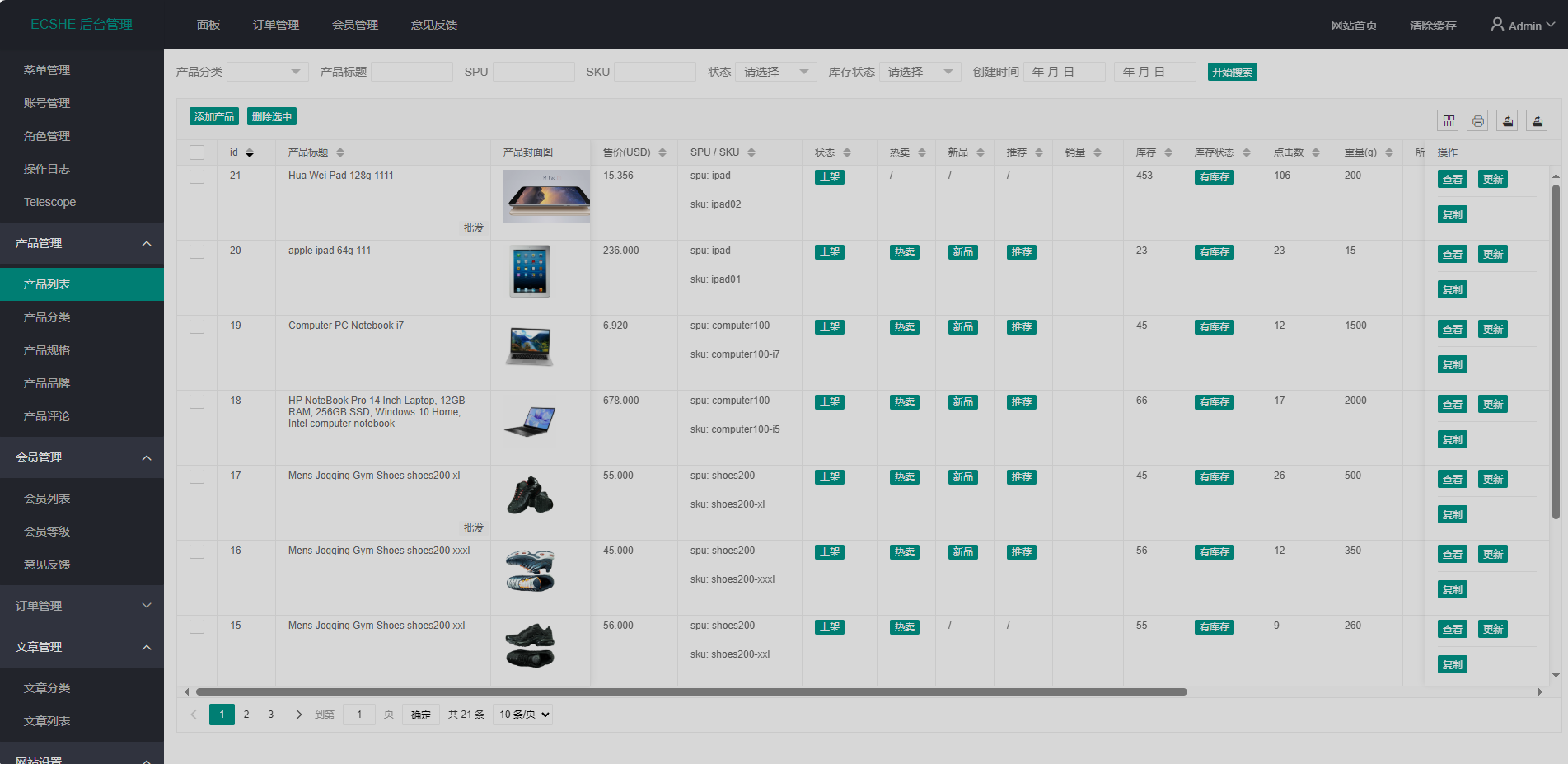
Task: Tick the select-all checkbox in table header
Action: [x=197, y=152]
